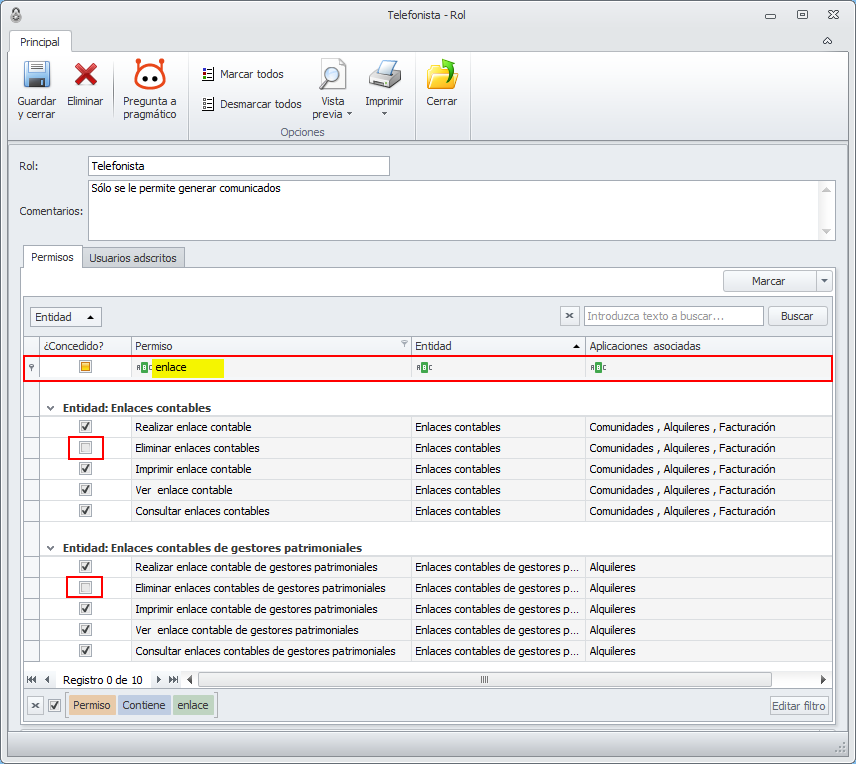Uncheck Realizar enlace contable permission
856x764 pixels.
(x=86, y=427)
